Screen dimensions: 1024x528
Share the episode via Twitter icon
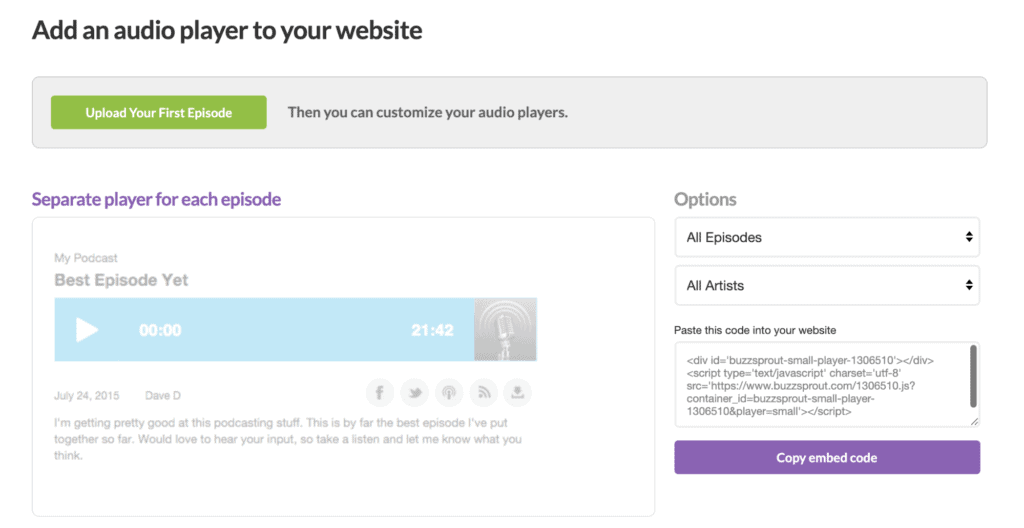[414, 393]
